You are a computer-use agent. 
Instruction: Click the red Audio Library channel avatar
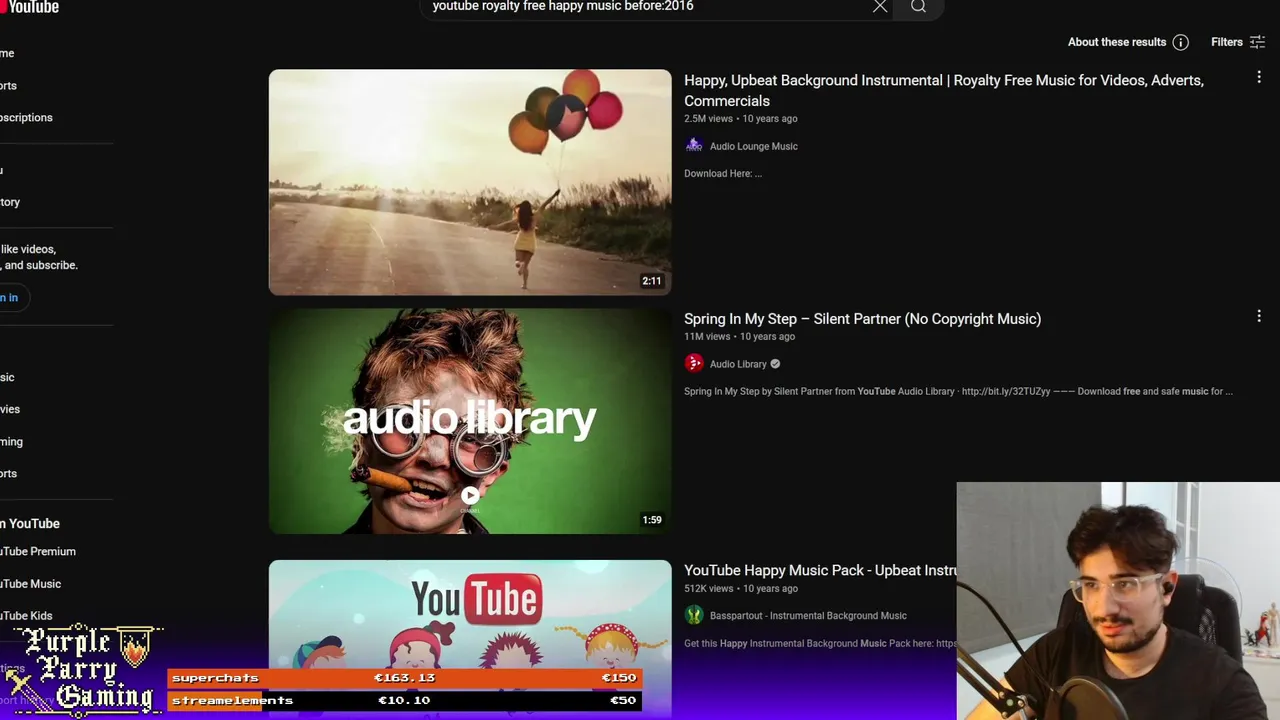point(694,364)
